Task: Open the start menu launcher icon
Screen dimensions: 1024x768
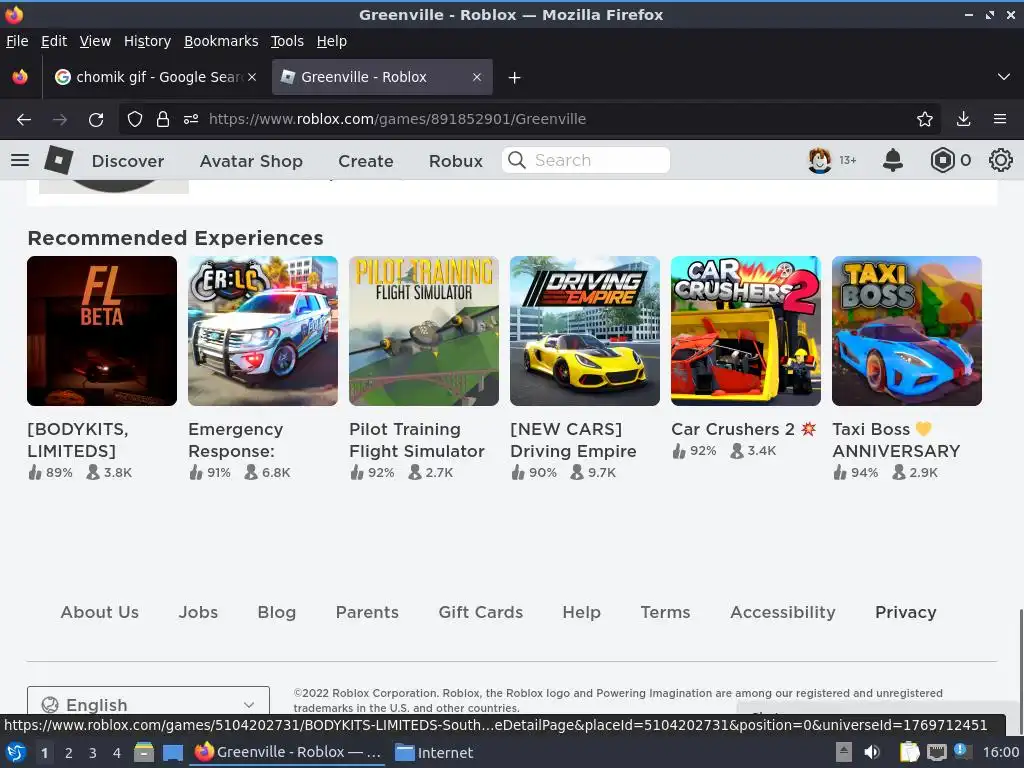Action: pyautogui.click(x=16, y=752)
